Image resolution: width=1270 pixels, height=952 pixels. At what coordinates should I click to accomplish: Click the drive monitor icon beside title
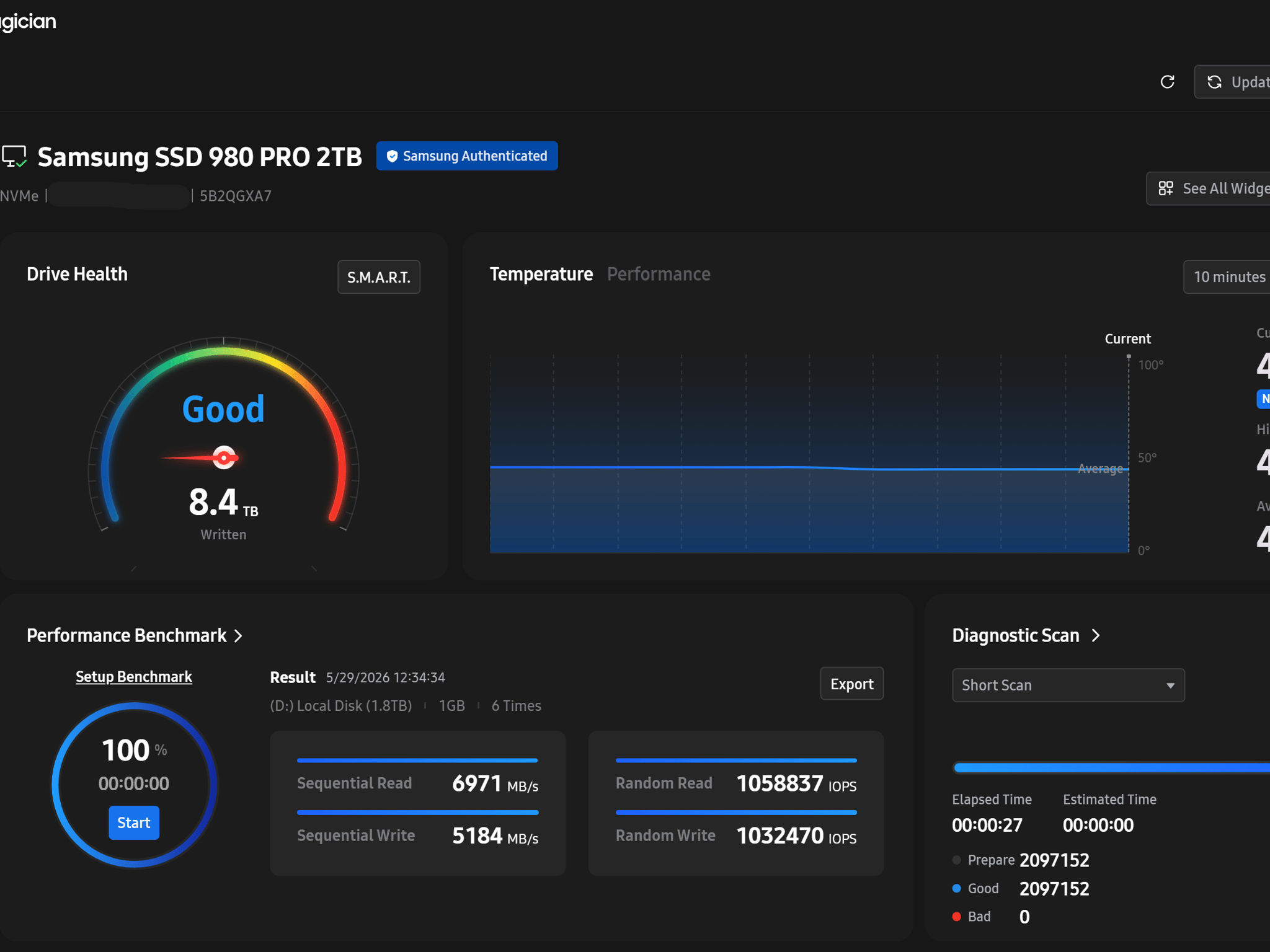coord(14,156)
